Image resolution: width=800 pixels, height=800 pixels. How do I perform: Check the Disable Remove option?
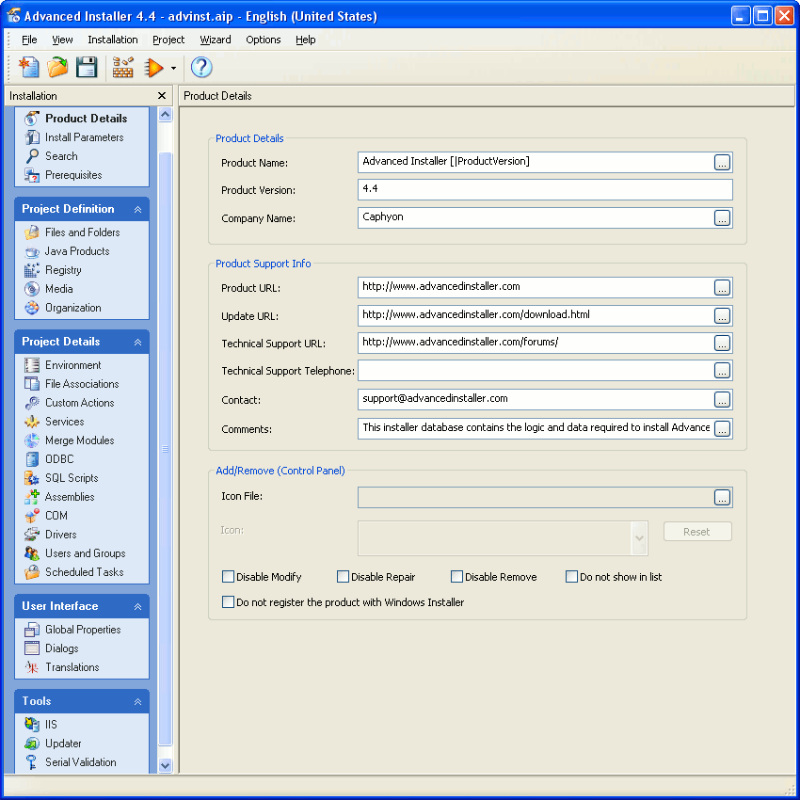click(457, 577)
